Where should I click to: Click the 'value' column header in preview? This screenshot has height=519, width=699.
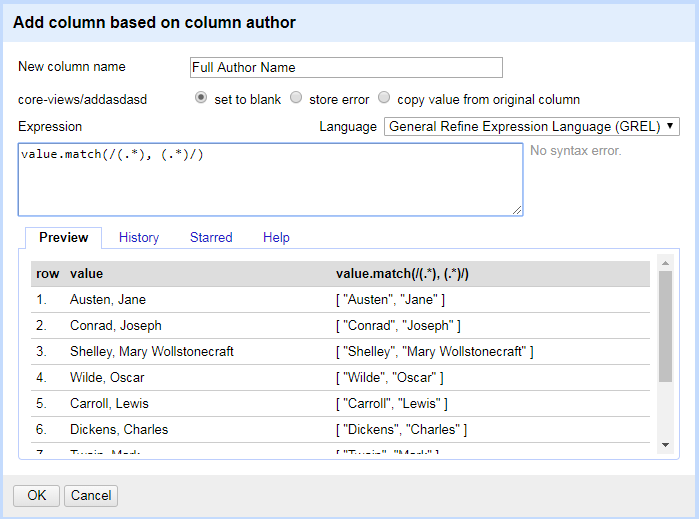tap(87, 273)
